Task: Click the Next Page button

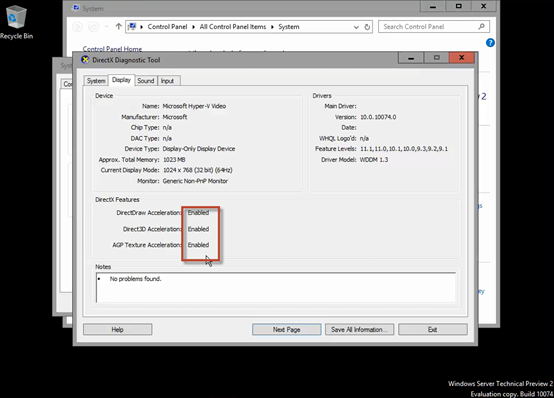Action: [287, 329]
